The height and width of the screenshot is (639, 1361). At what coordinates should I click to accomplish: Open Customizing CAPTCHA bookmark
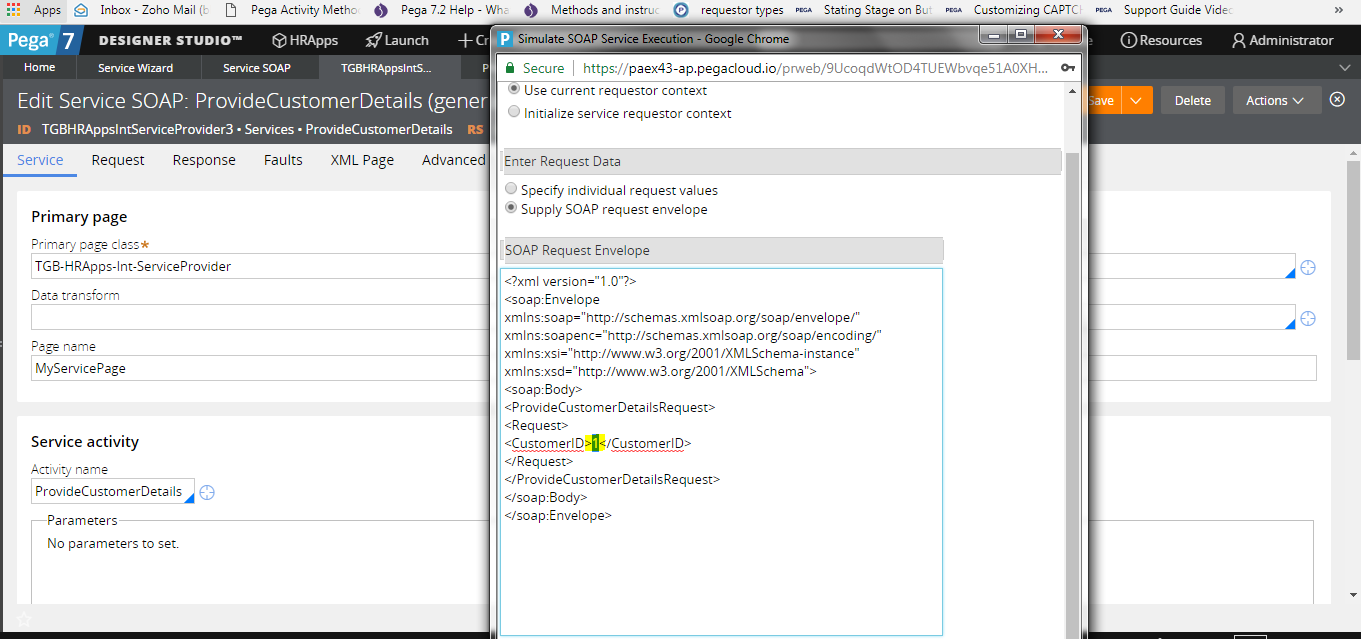(x=1015, y=10)
